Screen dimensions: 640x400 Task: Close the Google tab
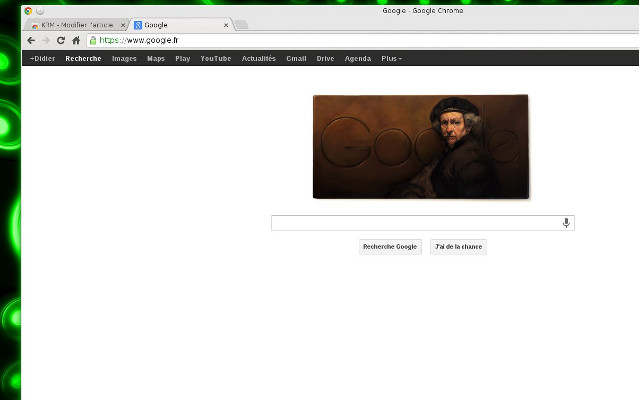click(226, 25)
